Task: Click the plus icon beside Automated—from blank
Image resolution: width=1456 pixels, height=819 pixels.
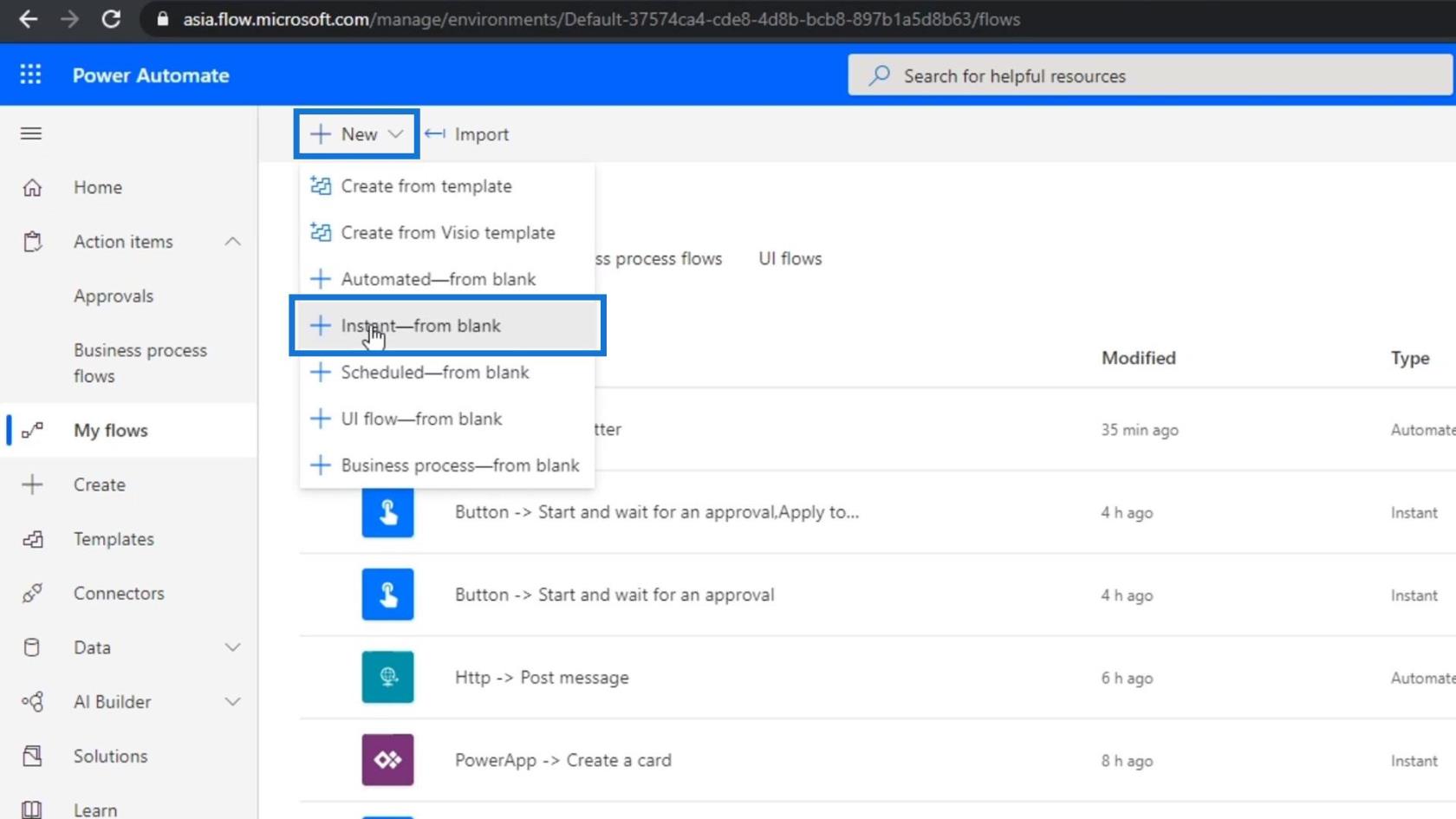Action: click(321, 279)
